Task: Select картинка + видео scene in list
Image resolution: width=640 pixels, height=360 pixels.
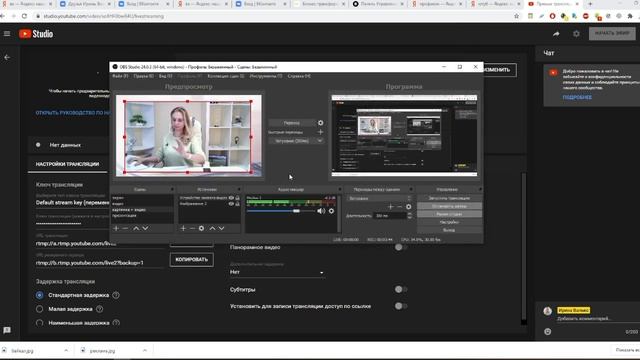Action: [142, 209]
